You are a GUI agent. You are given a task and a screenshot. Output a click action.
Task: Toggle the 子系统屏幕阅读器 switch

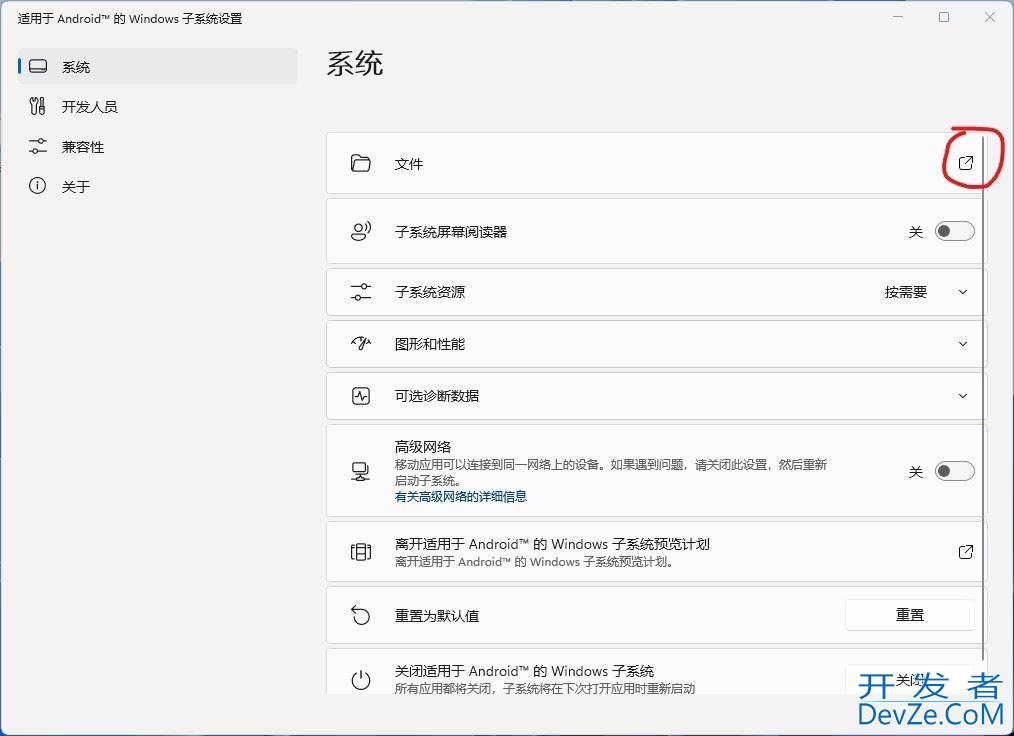click(954, 232)
